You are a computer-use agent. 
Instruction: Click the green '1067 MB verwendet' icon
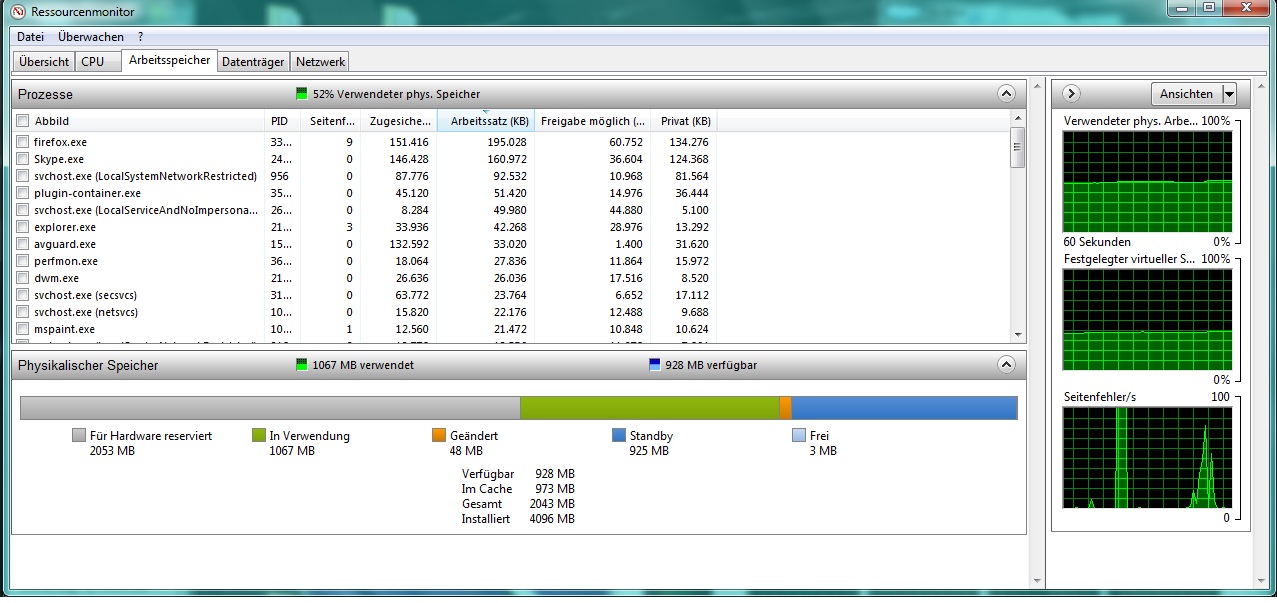(x=302, y=365)
